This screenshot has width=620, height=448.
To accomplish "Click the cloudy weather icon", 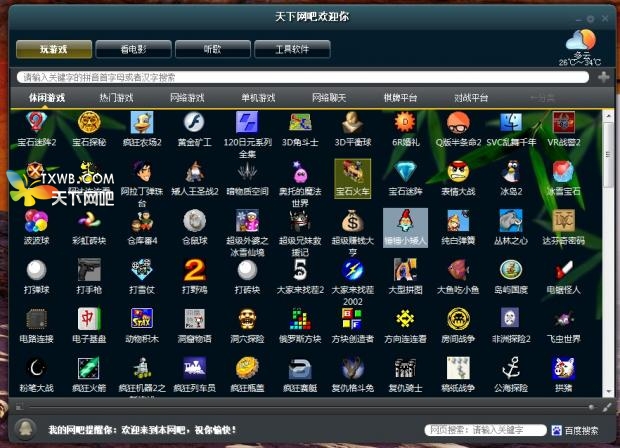I will tap(580, 40).
